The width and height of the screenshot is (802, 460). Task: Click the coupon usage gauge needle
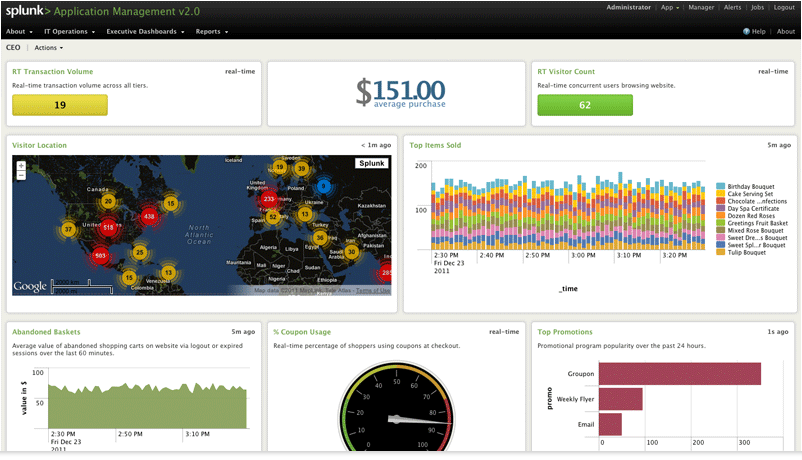(420, 421)
